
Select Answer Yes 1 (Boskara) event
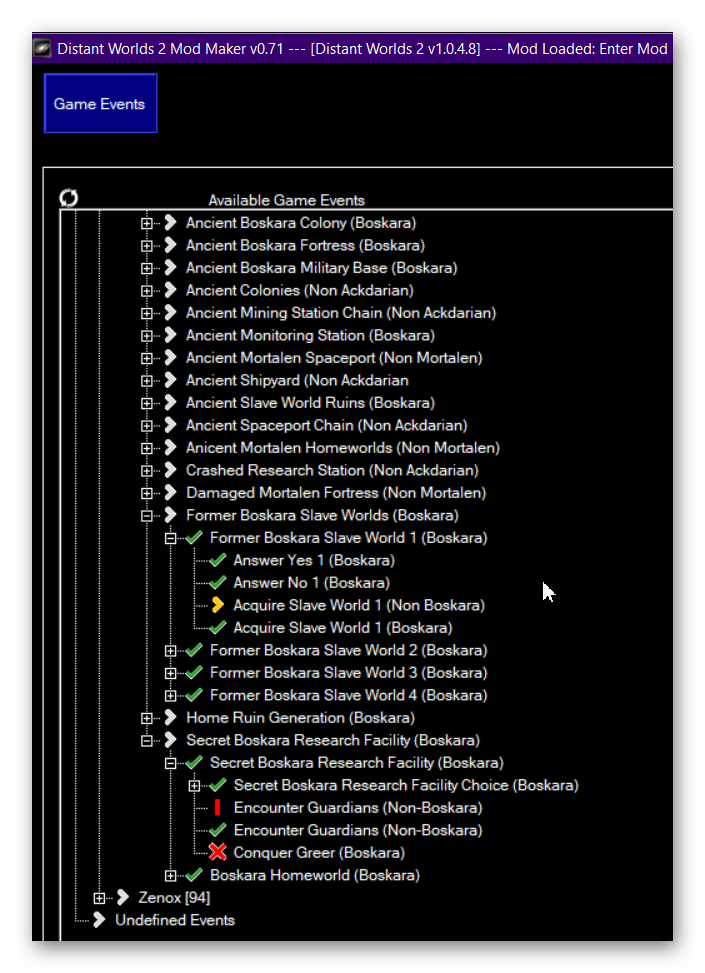tap(314, 560)
